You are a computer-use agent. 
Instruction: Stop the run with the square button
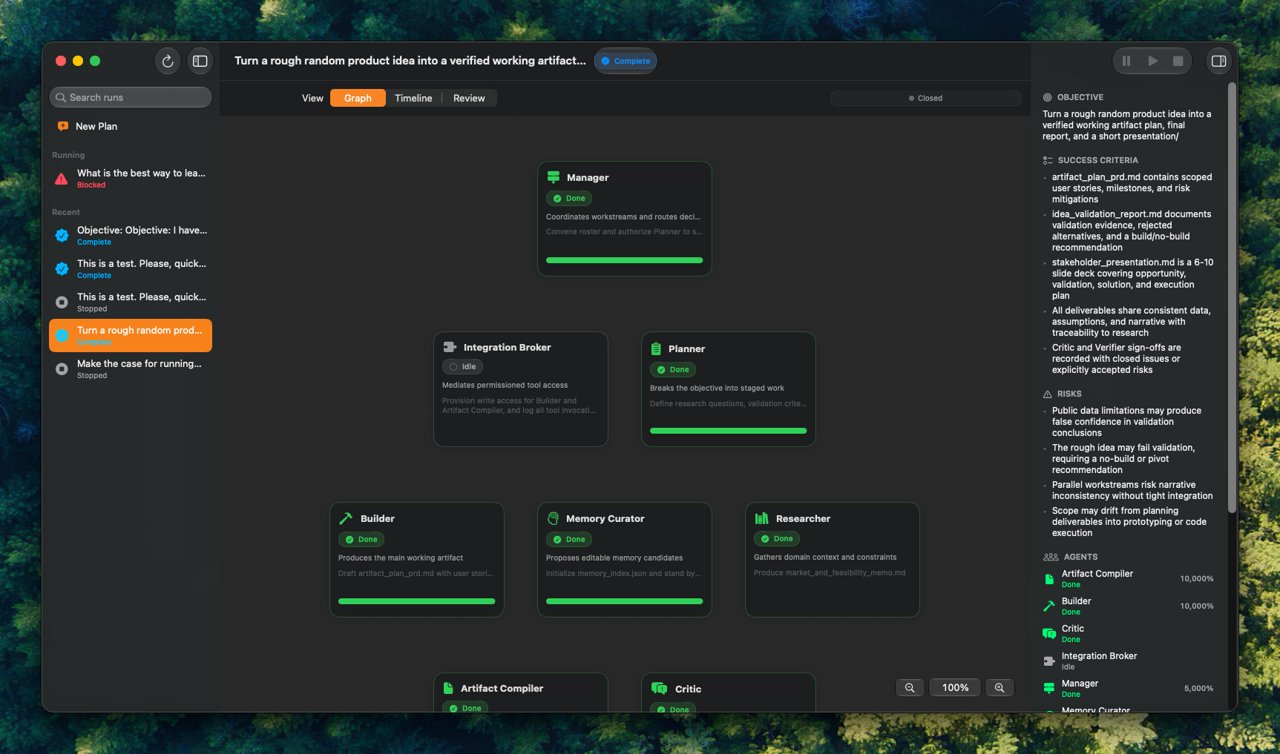(x=1178, y=61)
